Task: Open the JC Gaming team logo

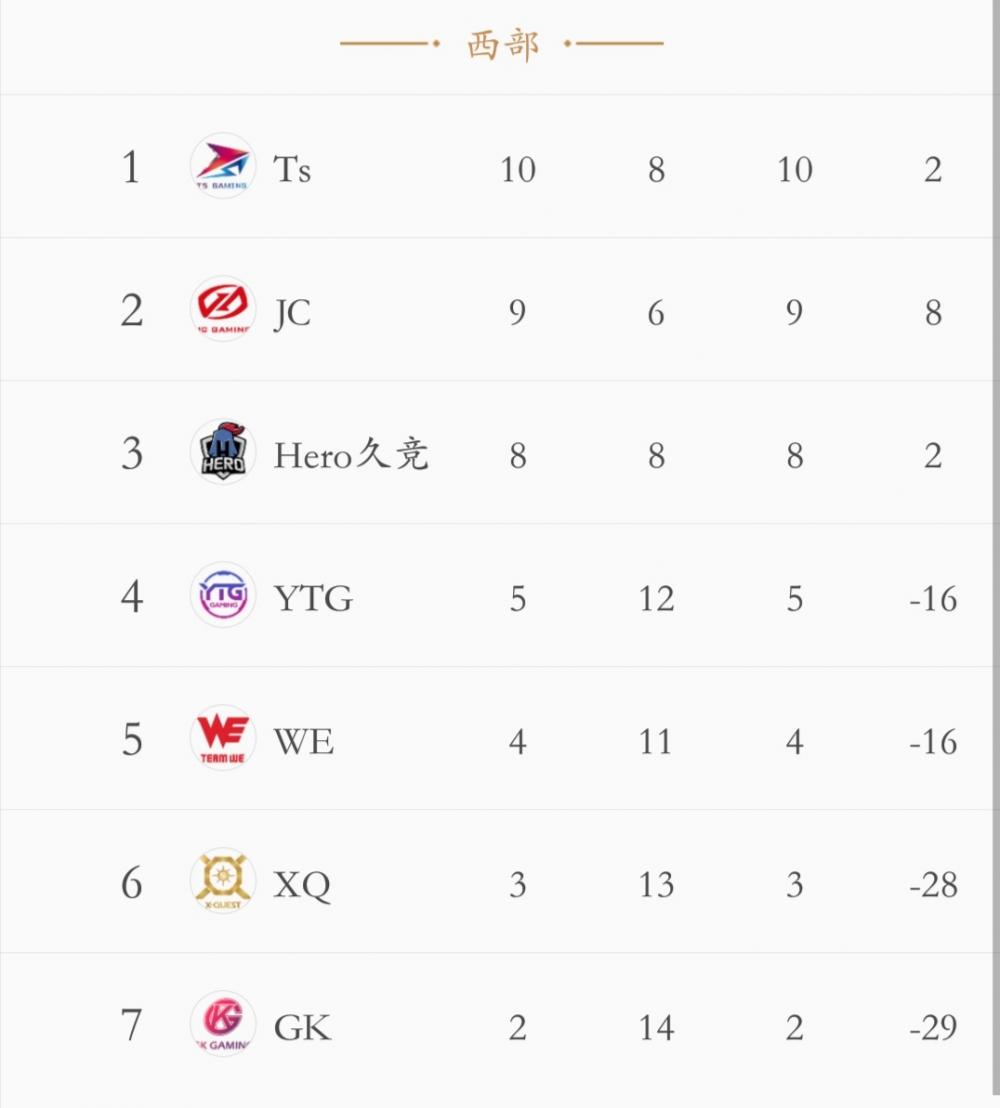Action: pyautogui.click(x=222, y=309)
